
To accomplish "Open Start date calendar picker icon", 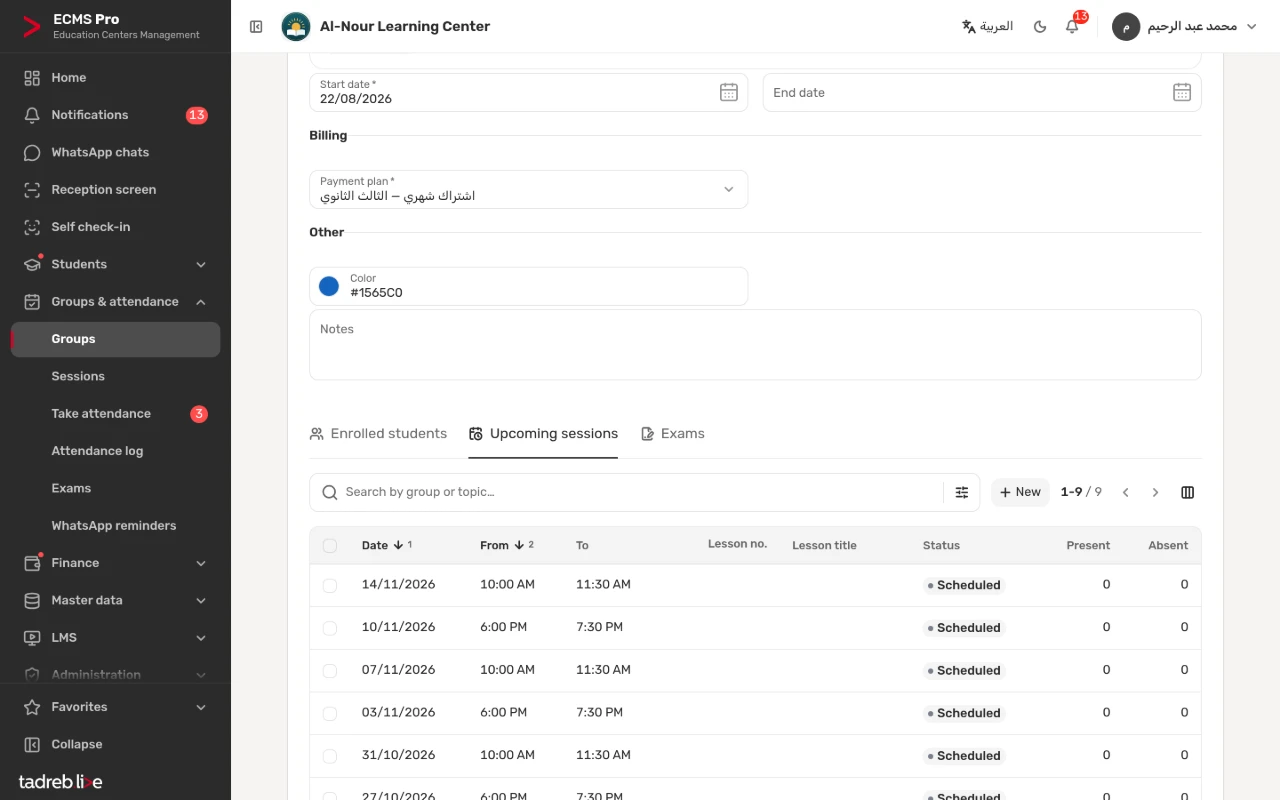I will pos(729,92).
